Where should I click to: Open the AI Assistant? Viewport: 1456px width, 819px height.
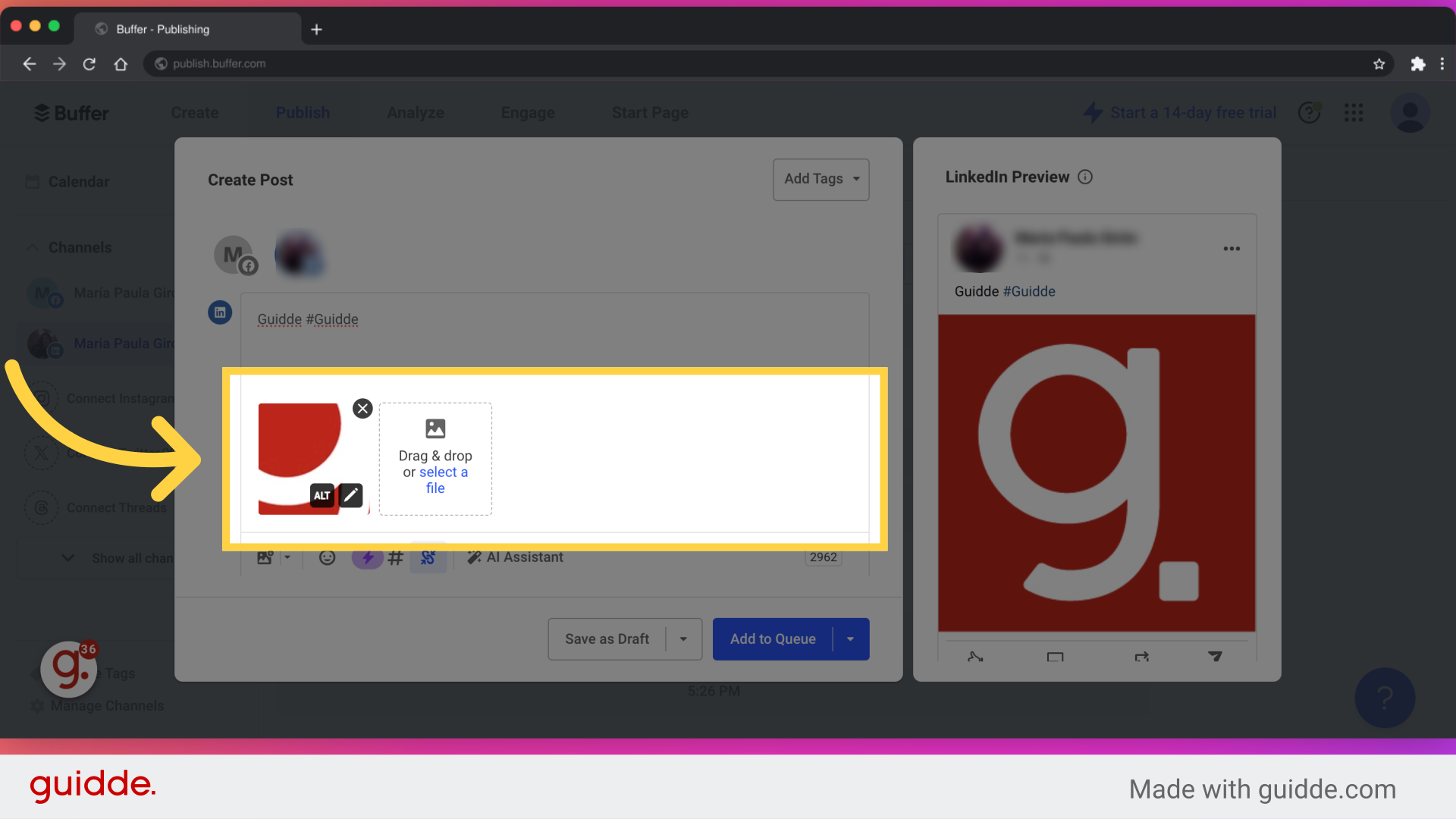tap(515, 557)
